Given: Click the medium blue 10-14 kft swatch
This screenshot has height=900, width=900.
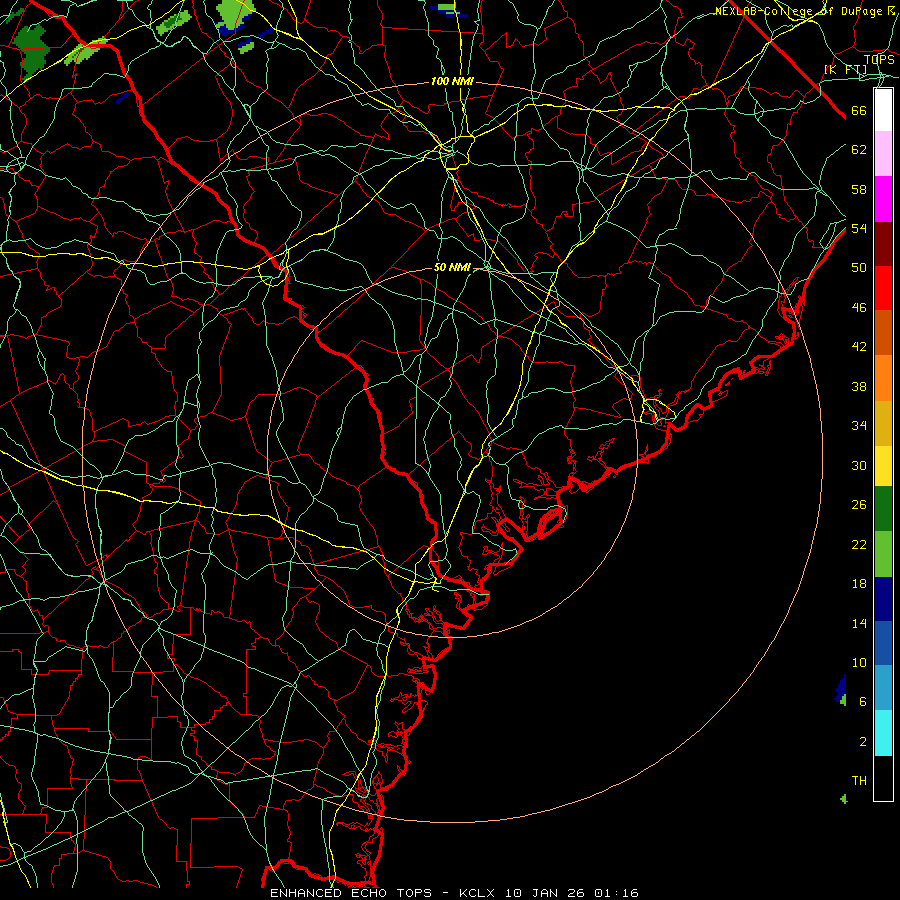Looking at the screenshot, I should (x=883, y=643).
